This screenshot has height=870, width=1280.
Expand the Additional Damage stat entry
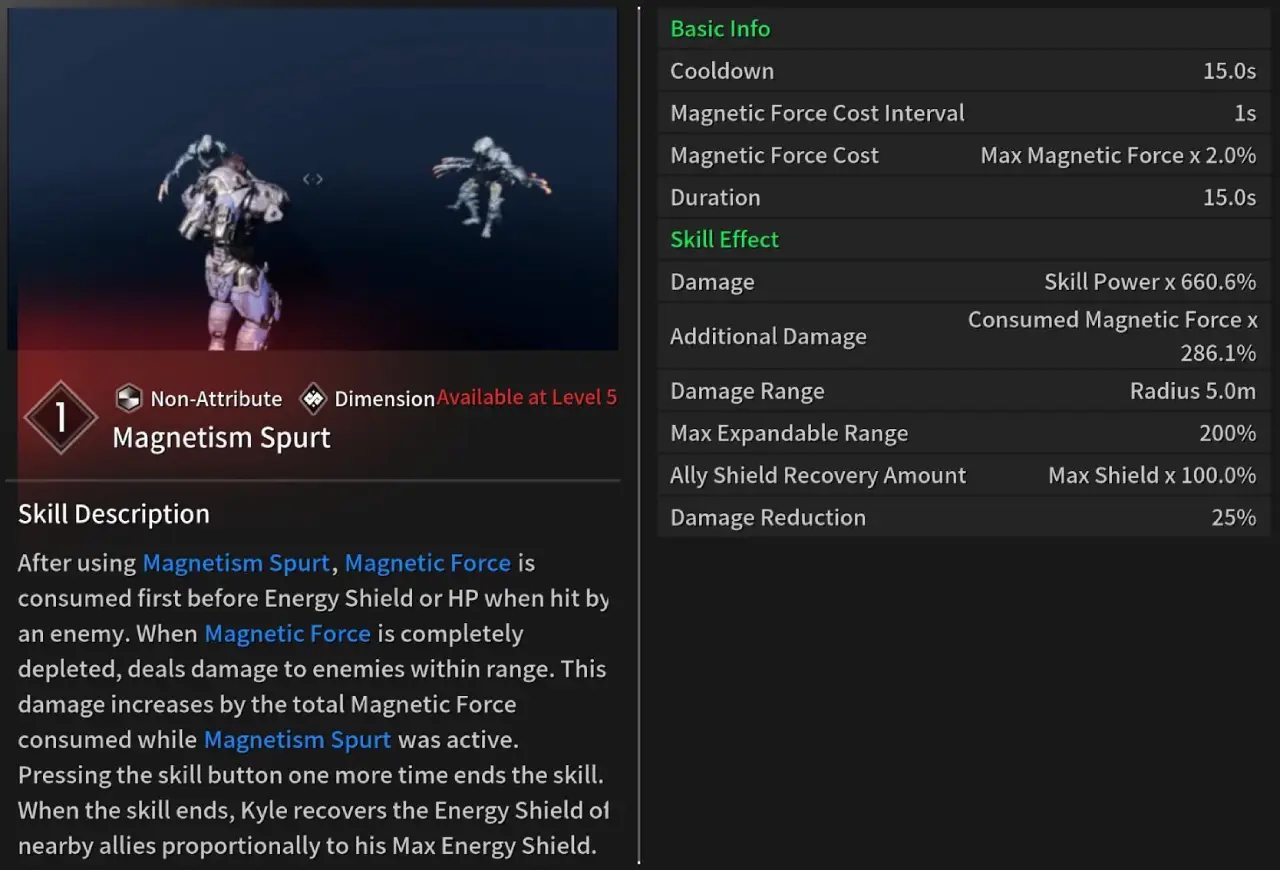point(960,336)
